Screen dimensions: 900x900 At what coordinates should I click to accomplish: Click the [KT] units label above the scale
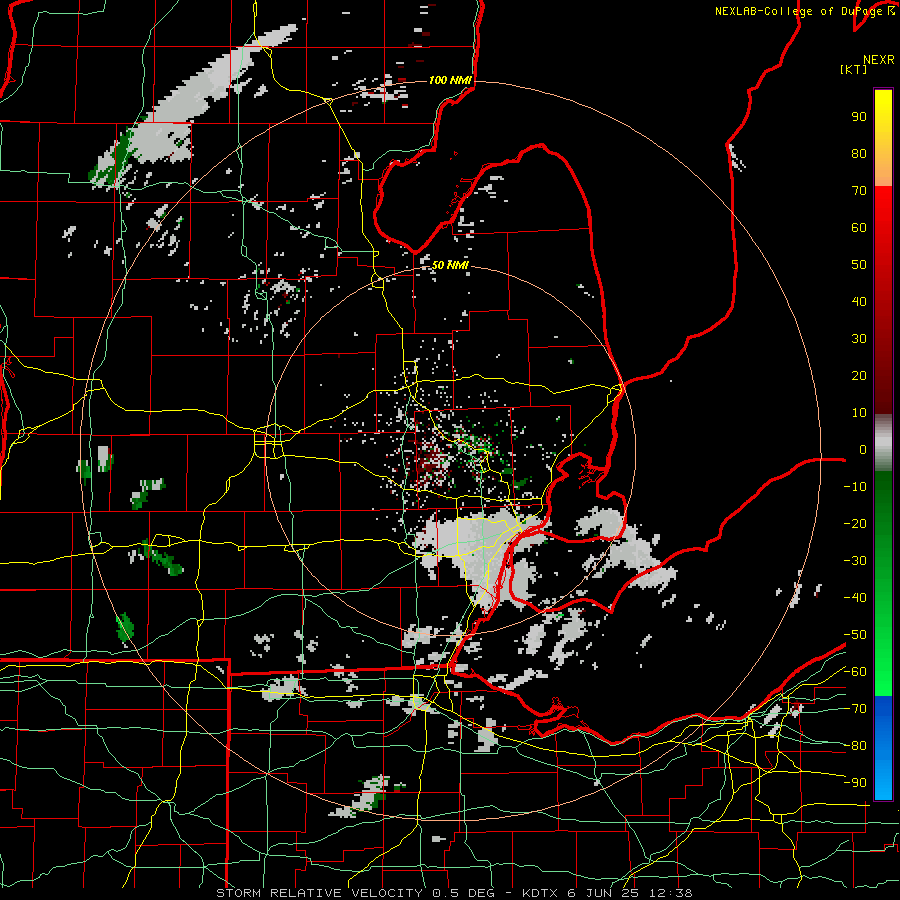[853, 69]
